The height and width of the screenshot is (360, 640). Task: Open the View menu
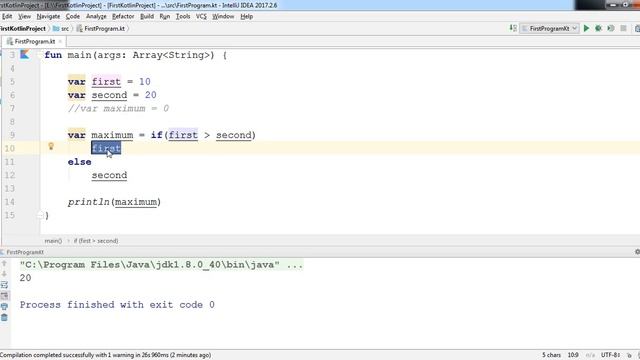coord(24,16)
